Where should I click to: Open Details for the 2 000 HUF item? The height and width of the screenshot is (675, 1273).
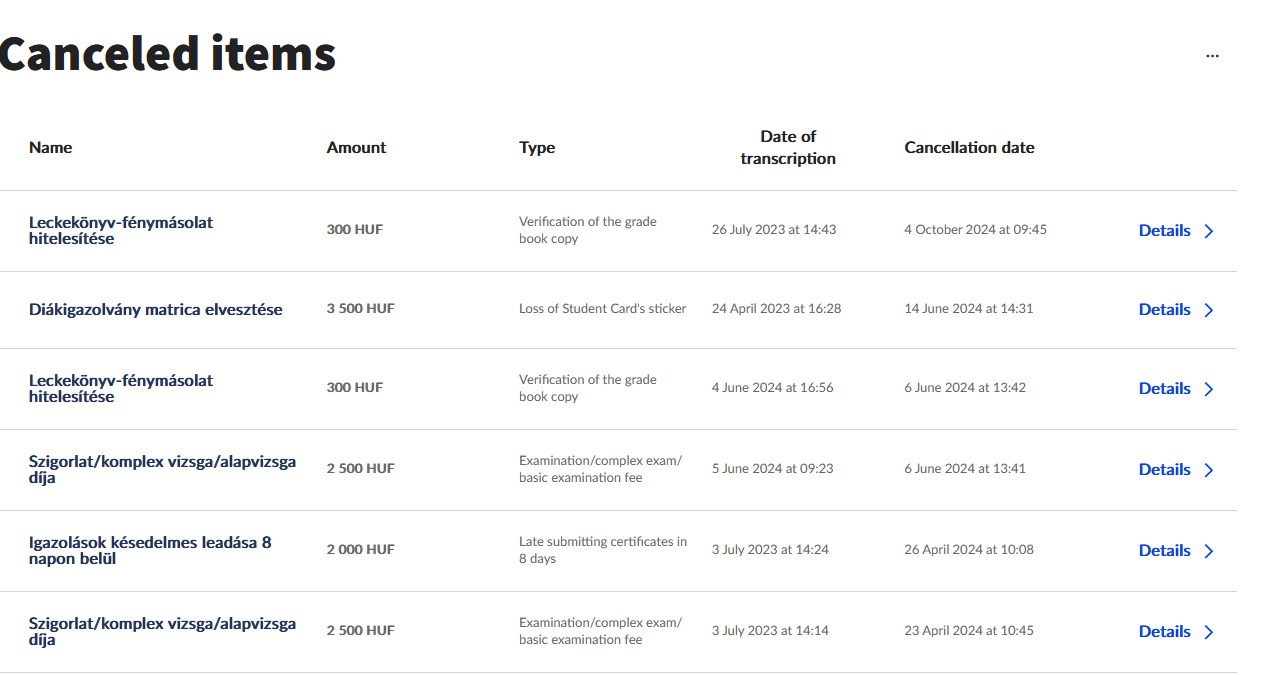(x=1164, y=550)
